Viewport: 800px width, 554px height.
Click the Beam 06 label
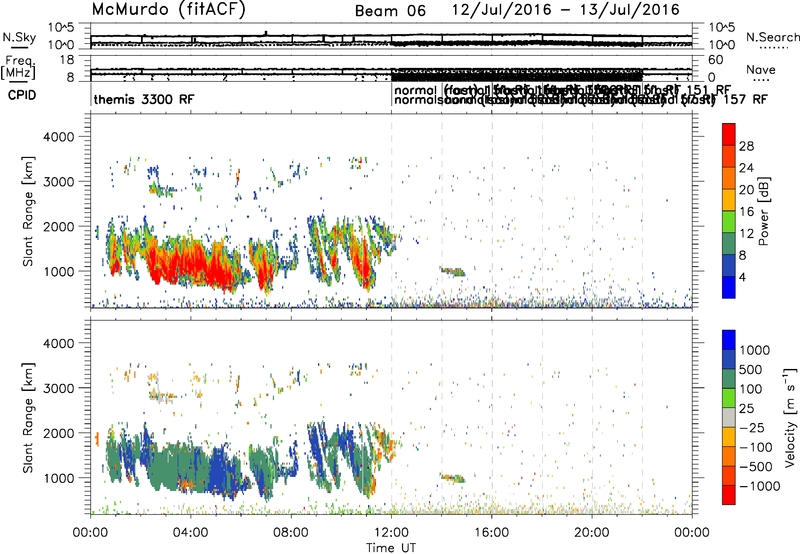pyautogui.click(x=390, y=11)
